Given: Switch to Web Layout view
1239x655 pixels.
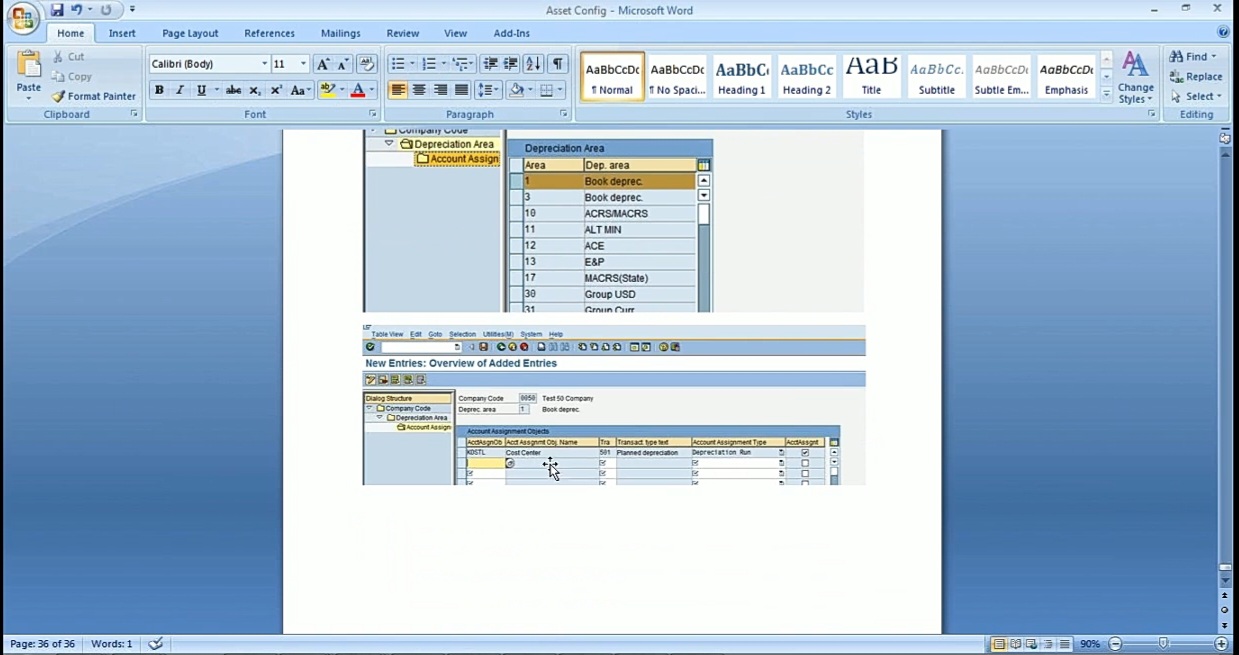Looking at the screenshot, I should 1032,644.
